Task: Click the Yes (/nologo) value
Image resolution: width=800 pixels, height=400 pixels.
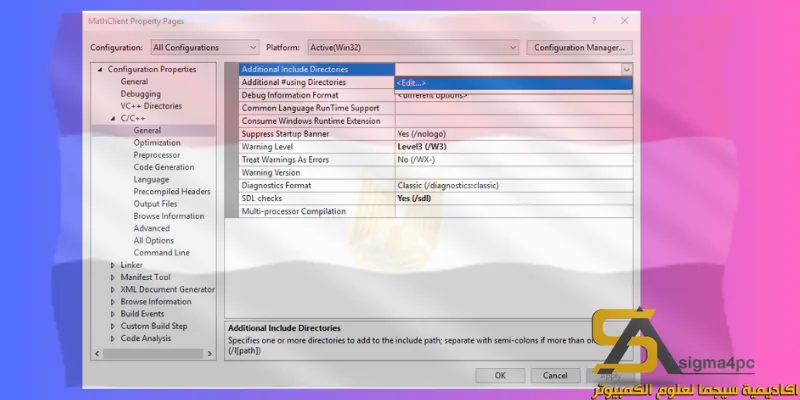Action: point(421,134)
